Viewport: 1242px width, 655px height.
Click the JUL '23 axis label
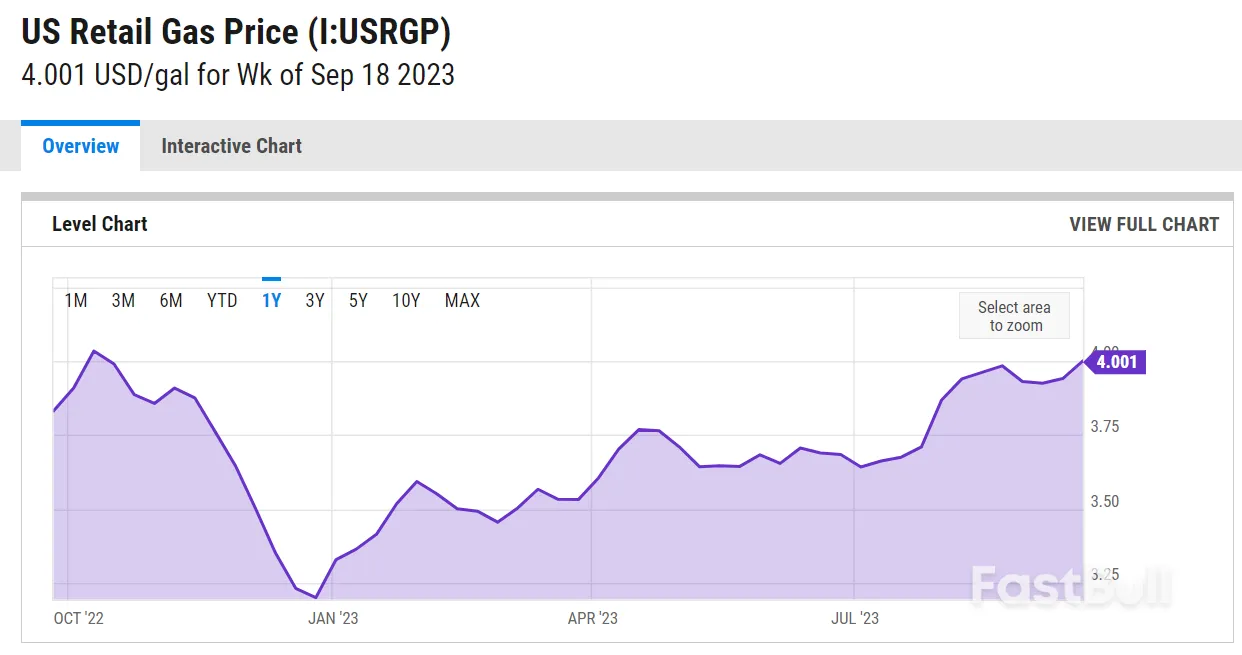click(855, 618)
